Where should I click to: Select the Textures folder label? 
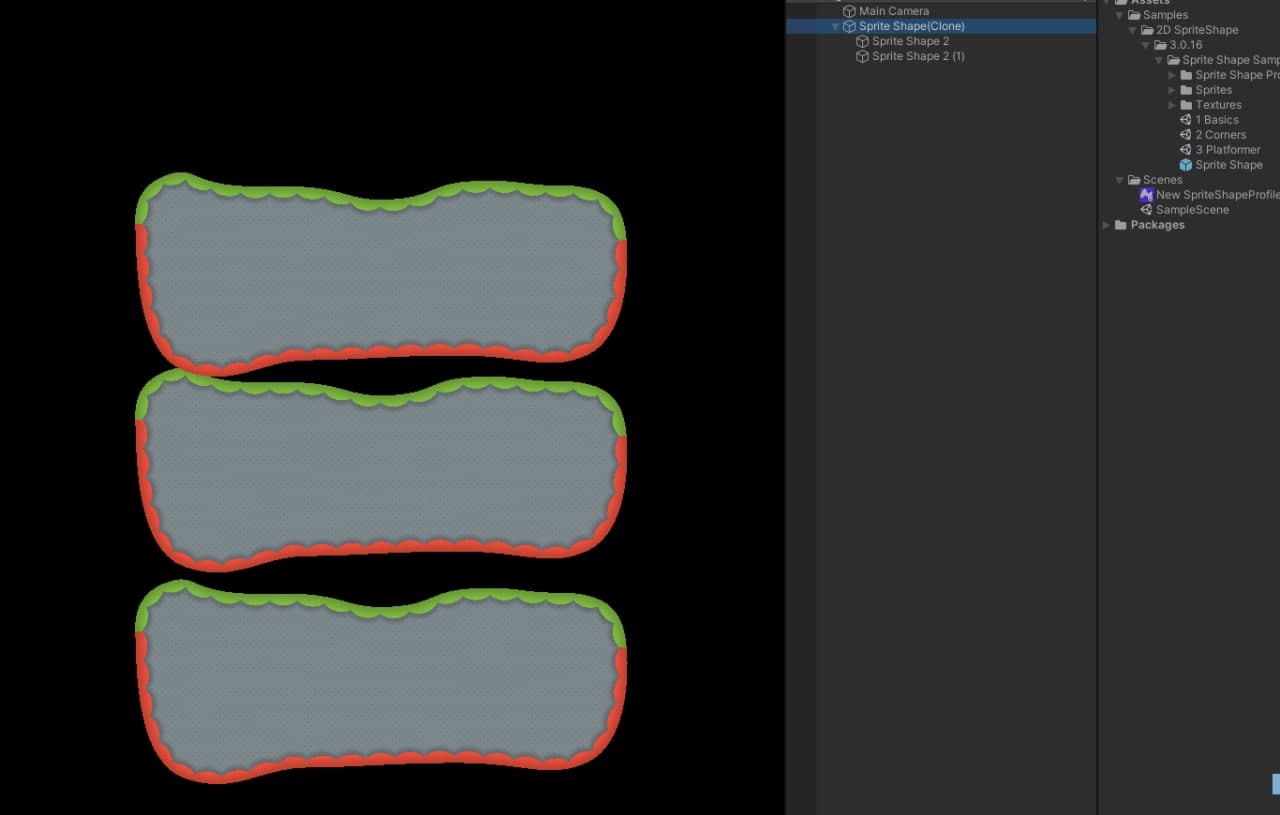coord(1218,105)
